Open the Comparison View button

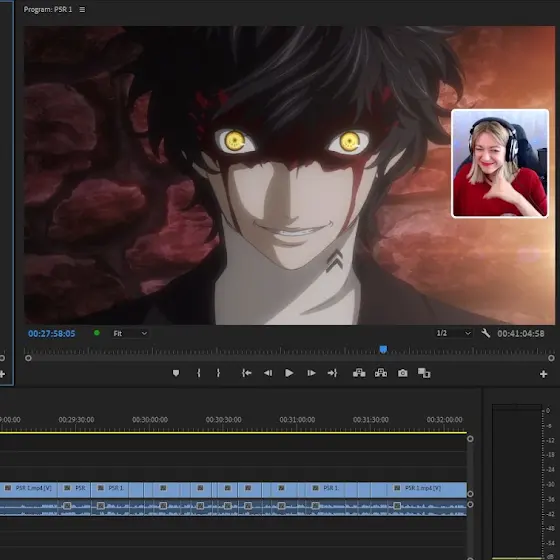424,373
